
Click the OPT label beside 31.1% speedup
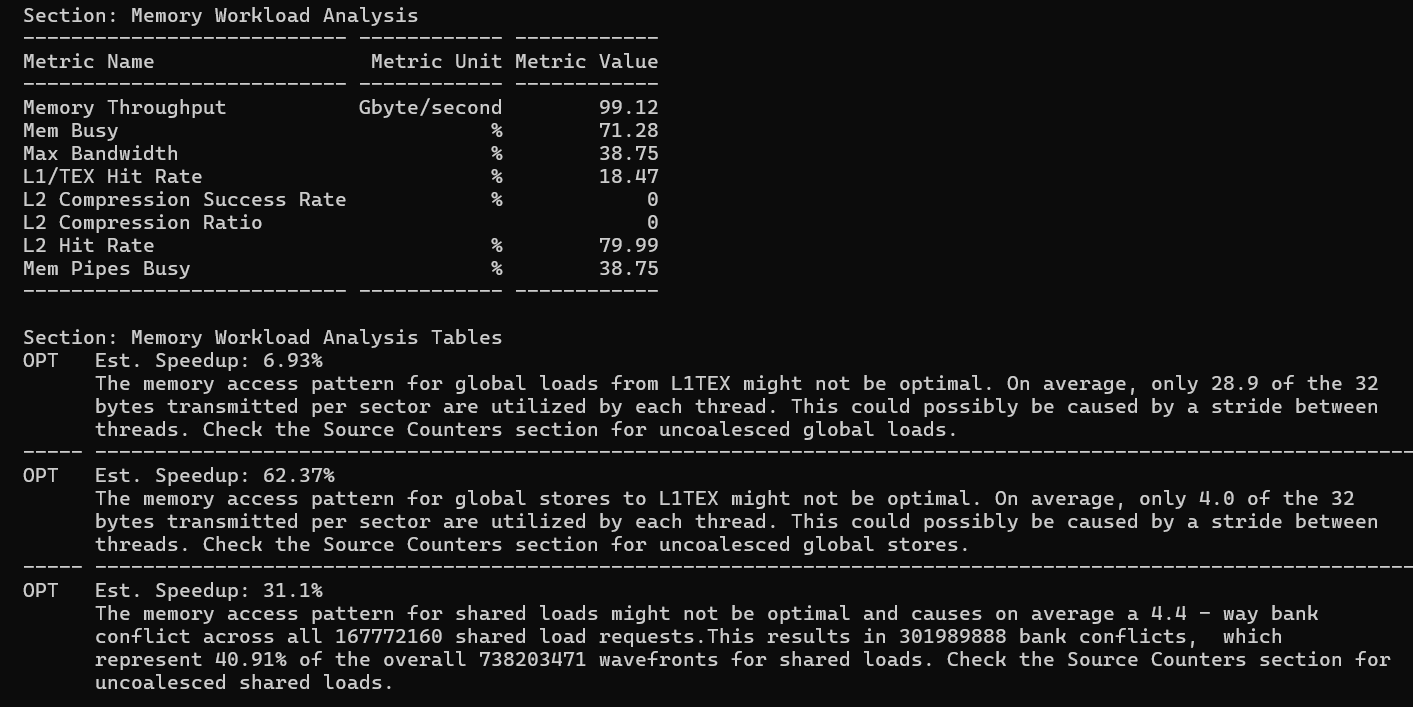[x=41, y=591]
